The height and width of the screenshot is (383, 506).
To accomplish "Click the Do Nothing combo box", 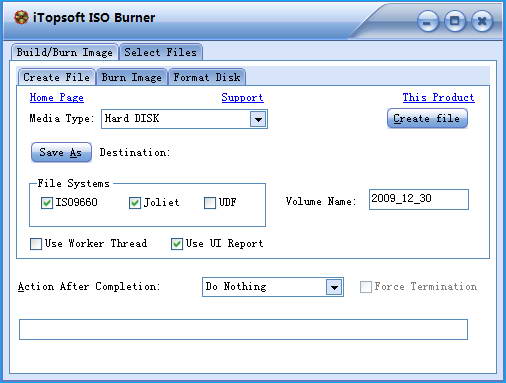I will (273, 287).
